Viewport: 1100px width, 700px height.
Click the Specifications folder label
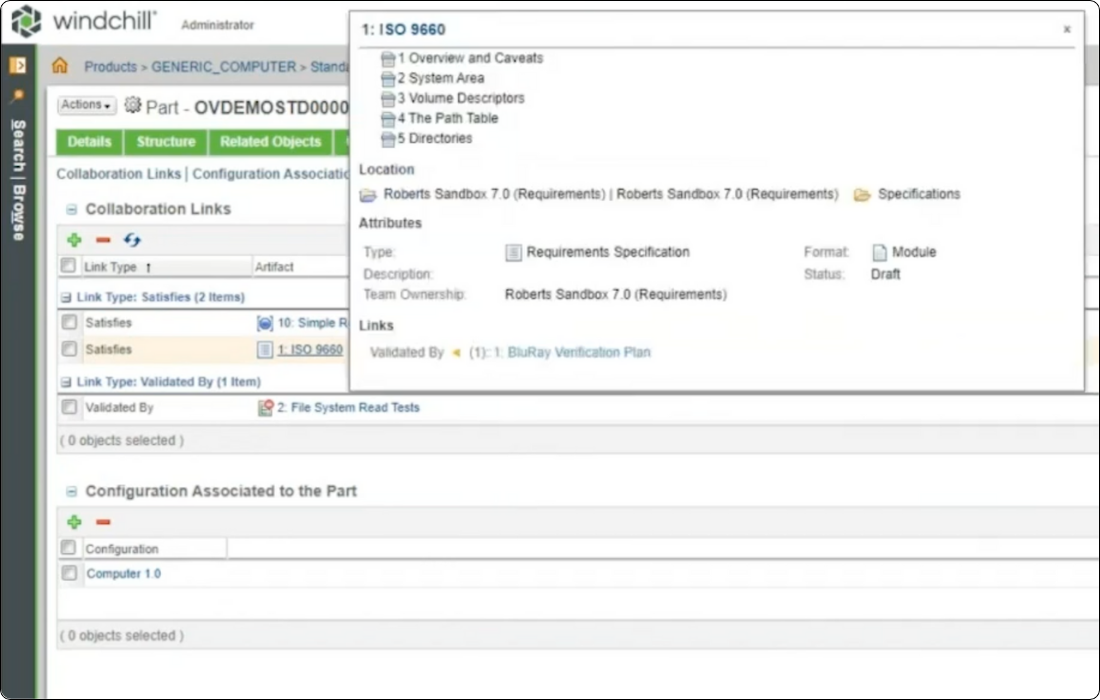point(919,194)
